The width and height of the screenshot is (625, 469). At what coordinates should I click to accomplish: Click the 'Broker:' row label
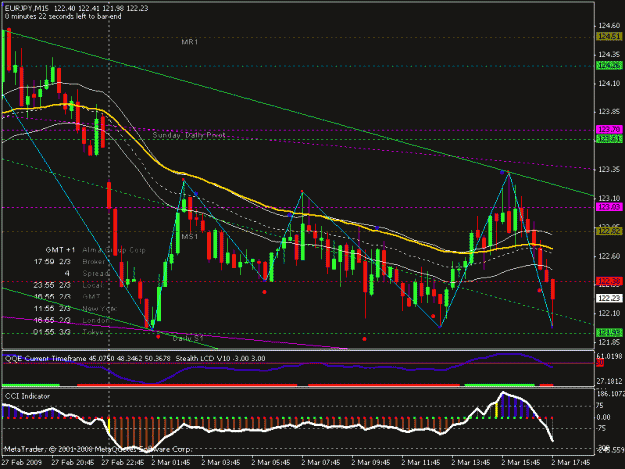click(x=94, y=262)
